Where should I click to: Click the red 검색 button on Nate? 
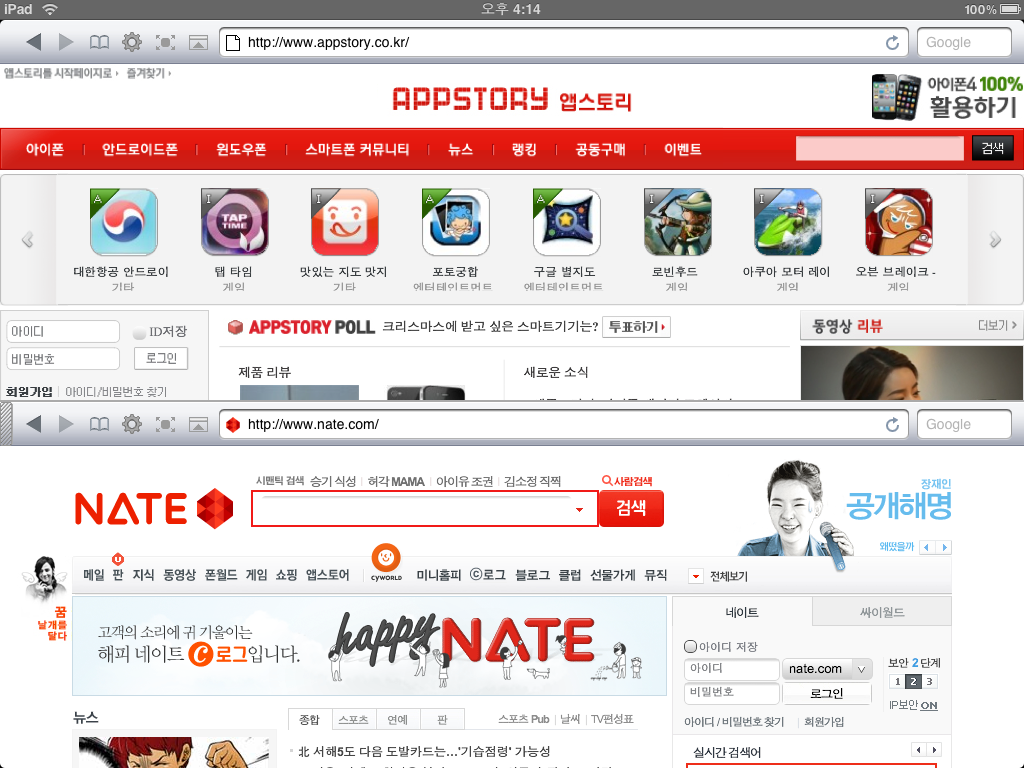coord(631,508)
